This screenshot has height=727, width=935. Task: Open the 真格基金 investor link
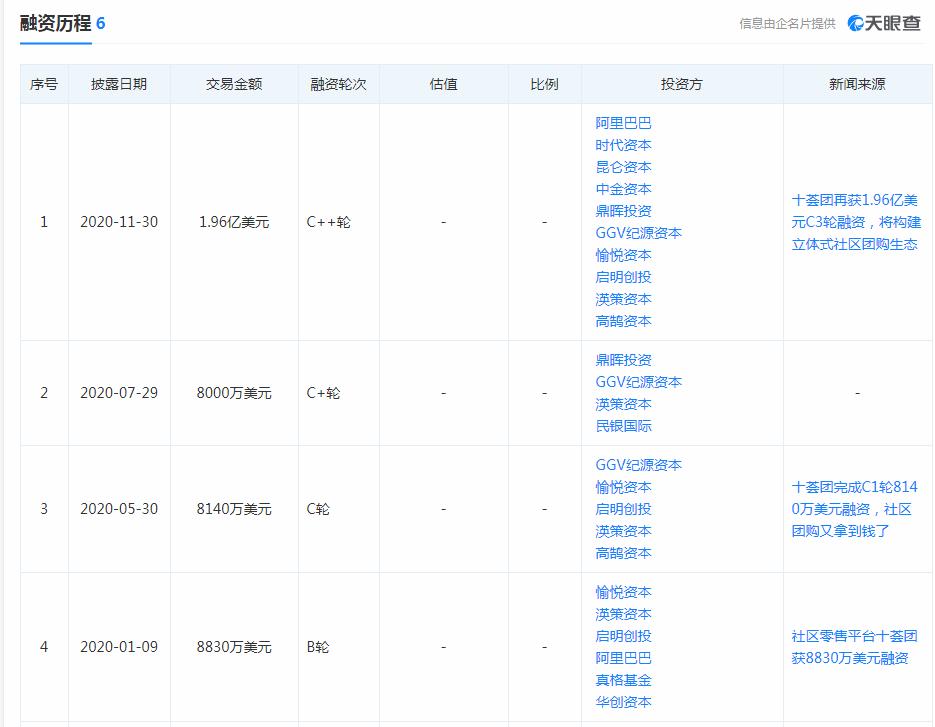coord(623,680)
